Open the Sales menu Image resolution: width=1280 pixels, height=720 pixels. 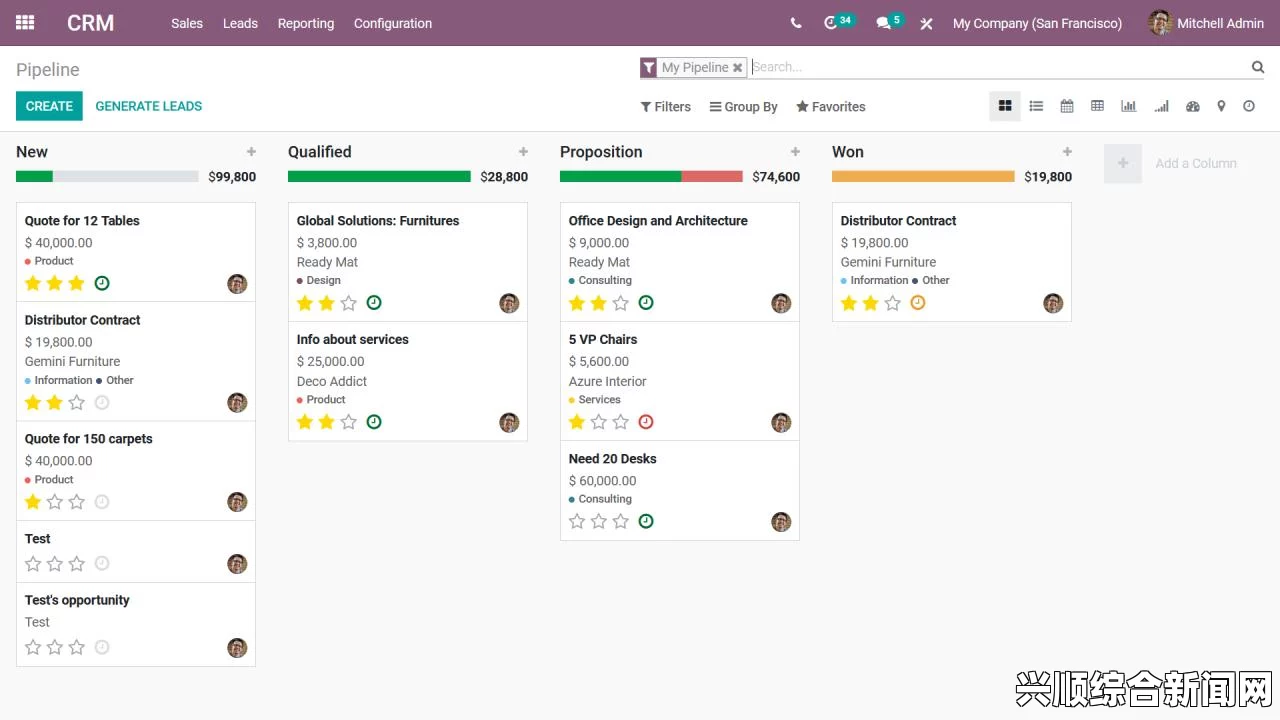pos(187,23)
